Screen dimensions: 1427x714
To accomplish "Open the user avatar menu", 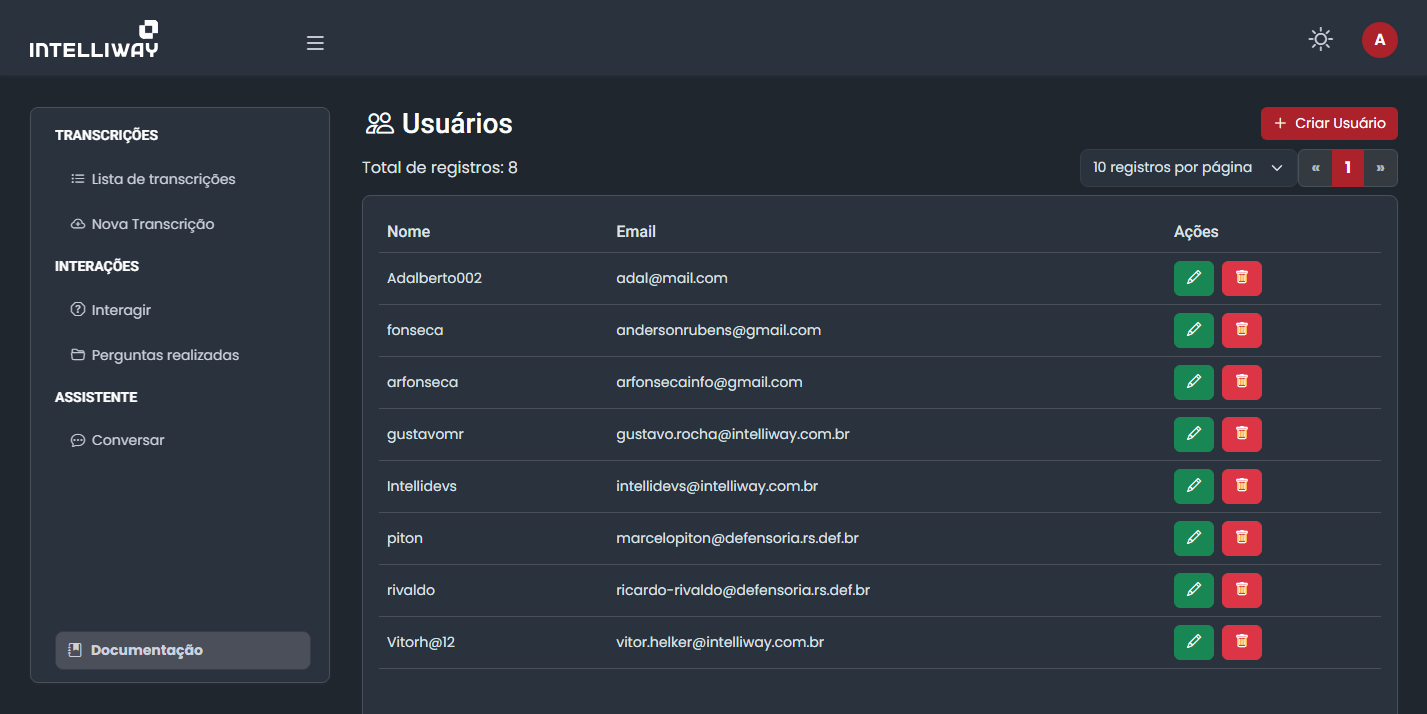I will click(x=1379, y=40).
